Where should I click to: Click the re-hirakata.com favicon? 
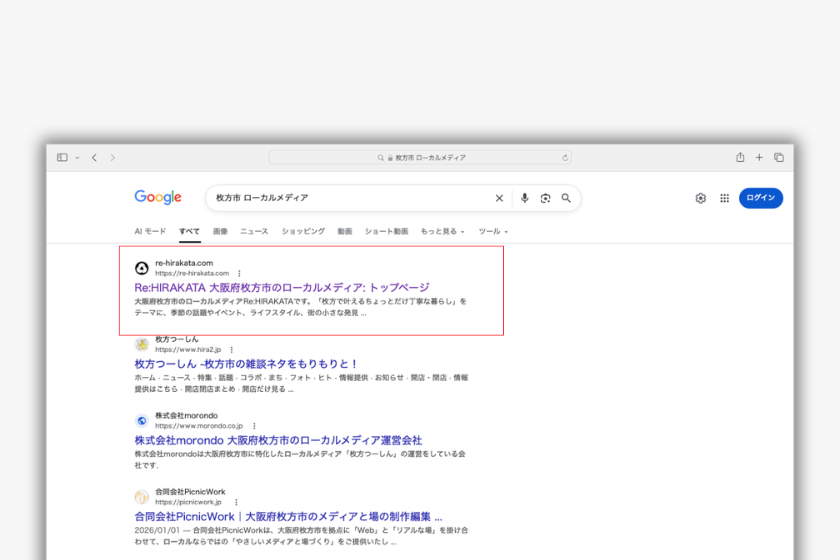coord(141,268)
